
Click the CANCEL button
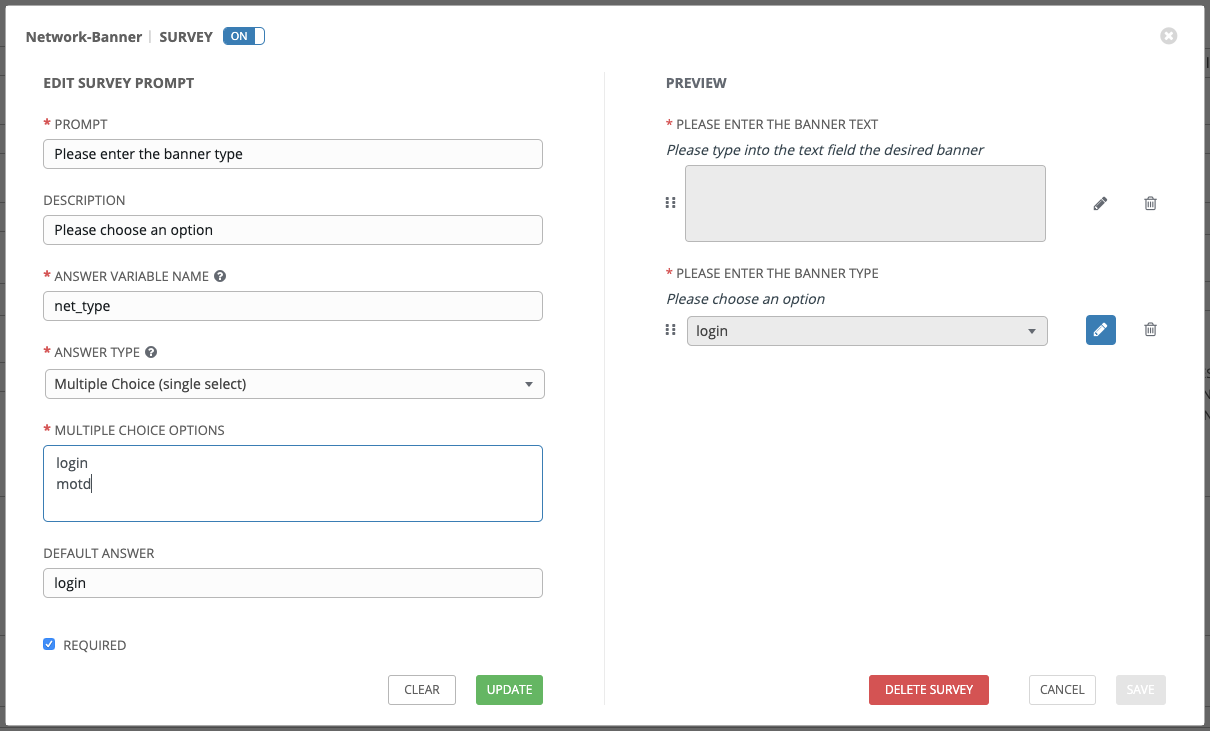(1062, 690)
